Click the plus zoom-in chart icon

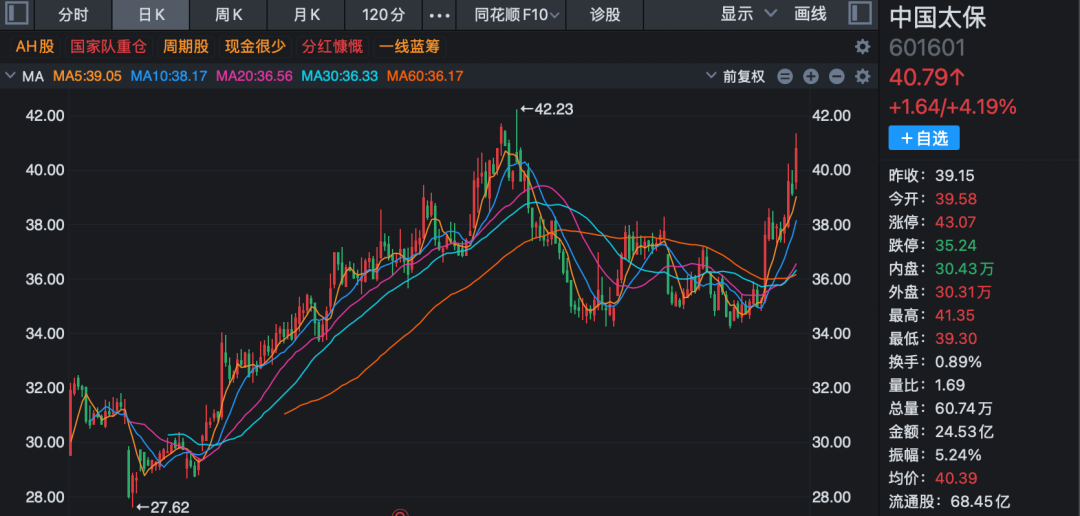(x=810, y=76)
